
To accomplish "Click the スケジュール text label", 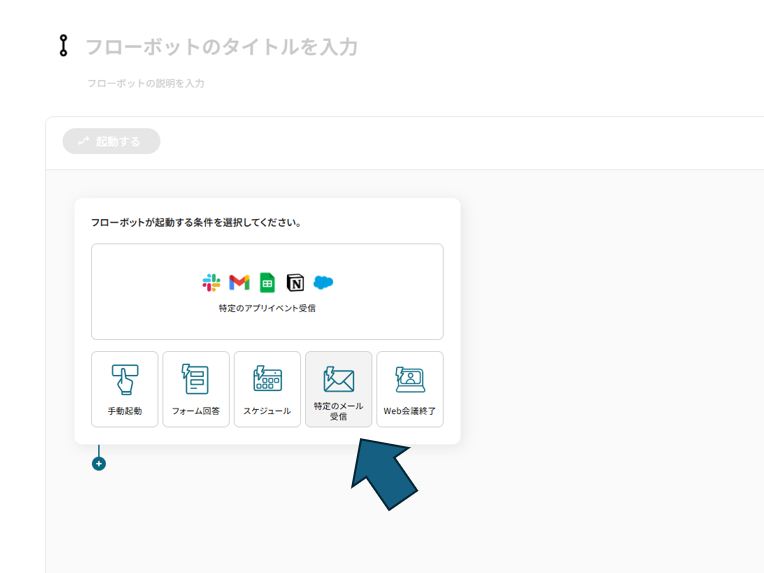I will (267, 411).
